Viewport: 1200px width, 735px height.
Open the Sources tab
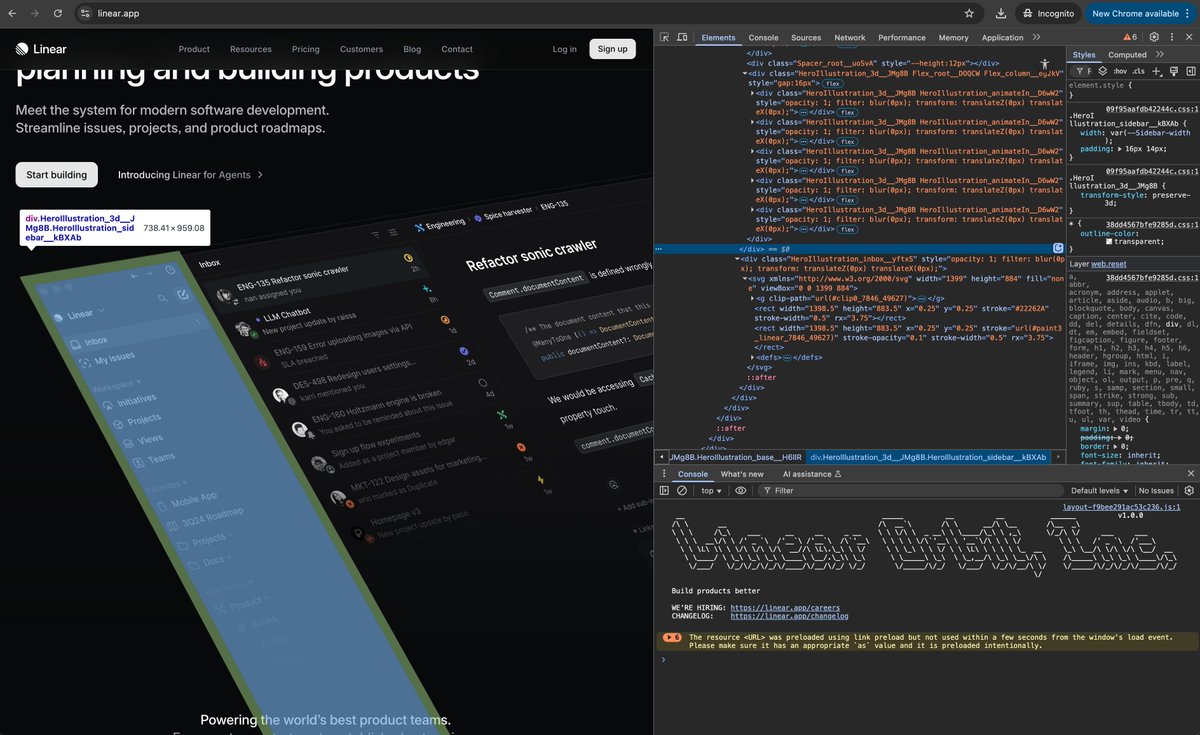click(806, 37)
